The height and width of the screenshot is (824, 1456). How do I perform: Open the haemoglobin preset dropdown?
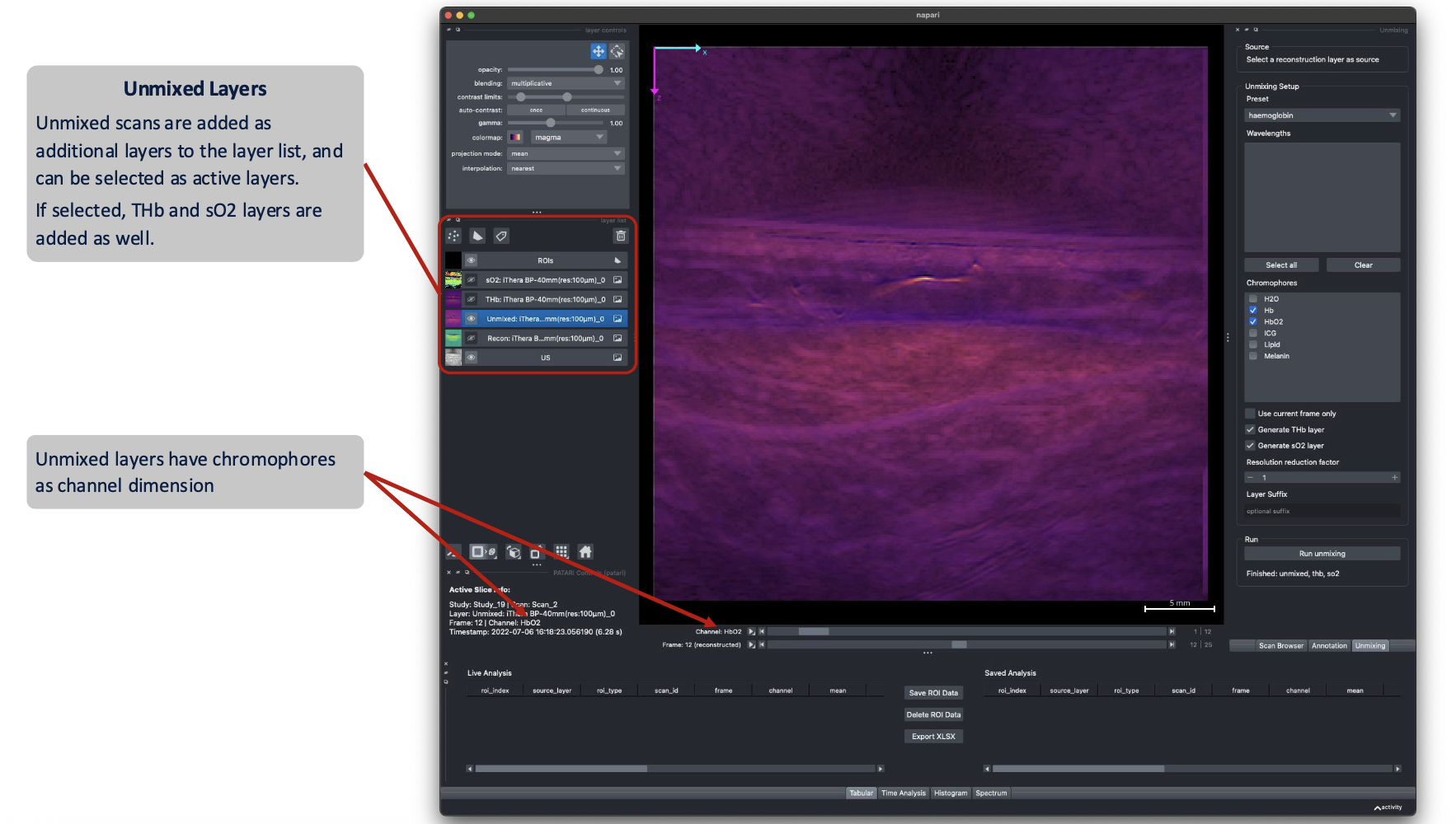coord(1322,115)
